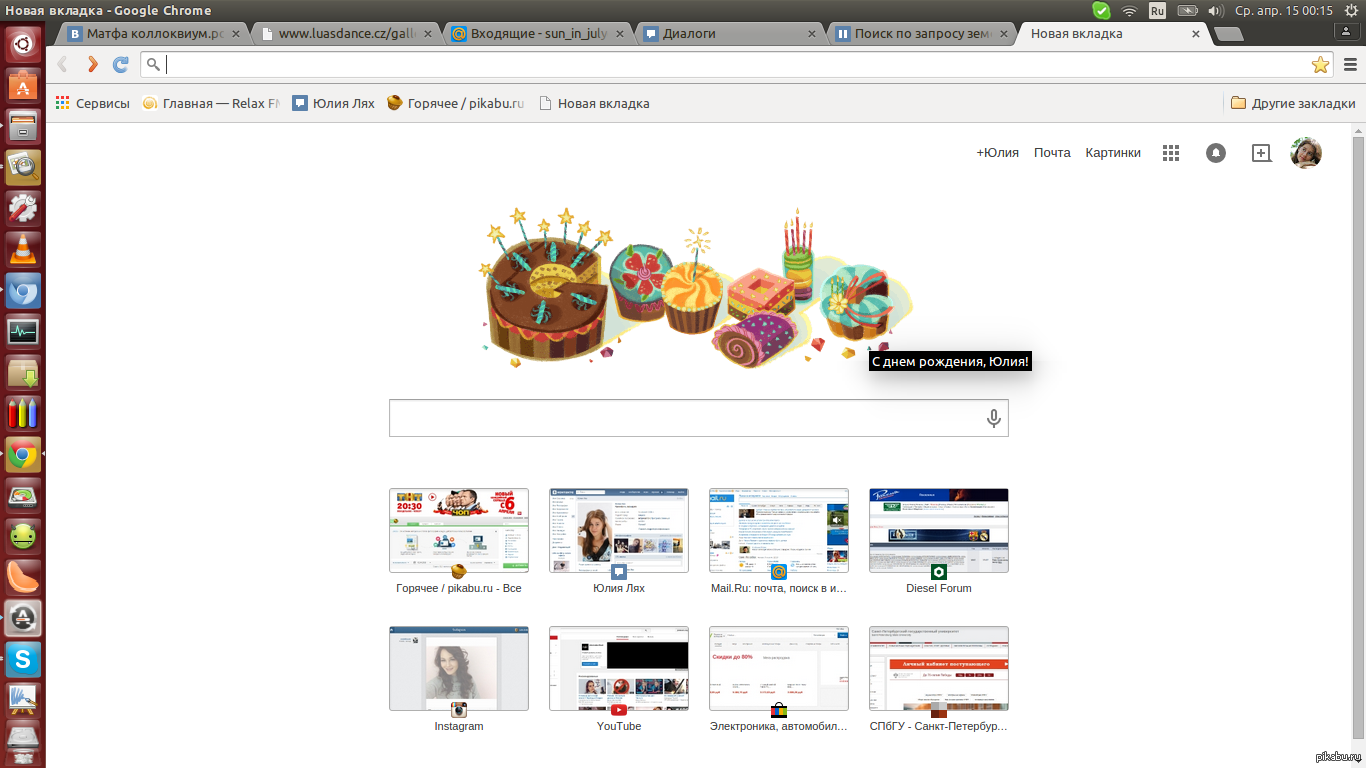Open Files manager from launcher

click(23, 126)
